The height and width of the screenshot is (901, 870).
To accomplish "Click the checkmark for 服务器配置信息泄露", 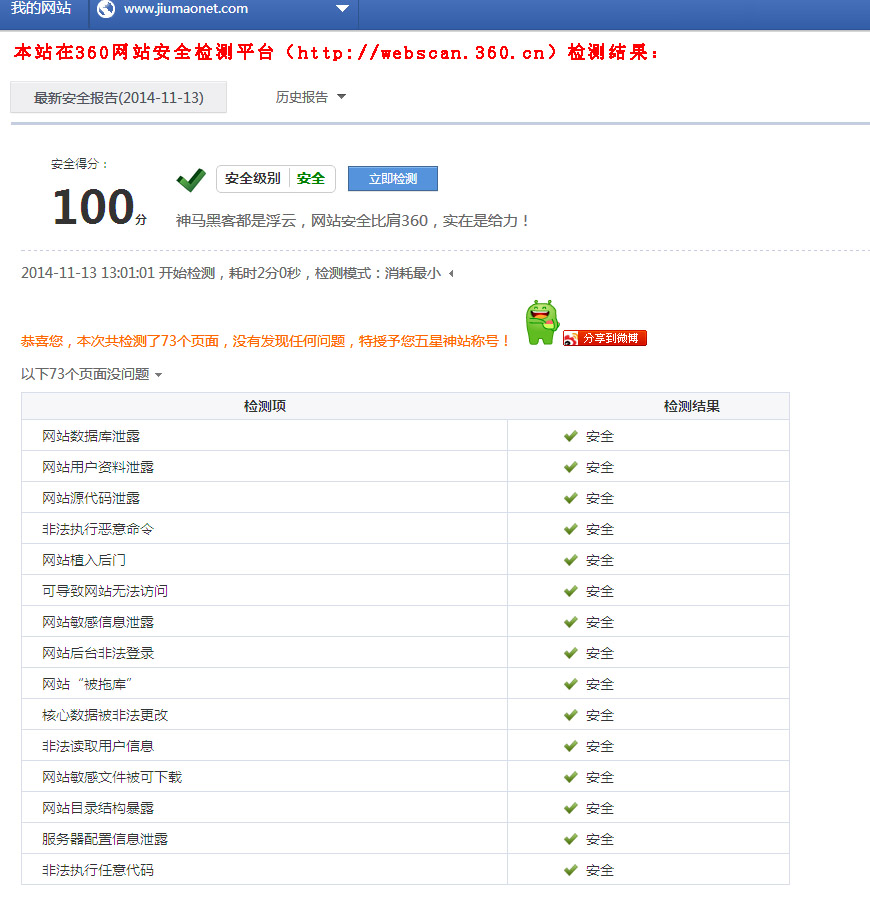I will [x=570, y=839].
